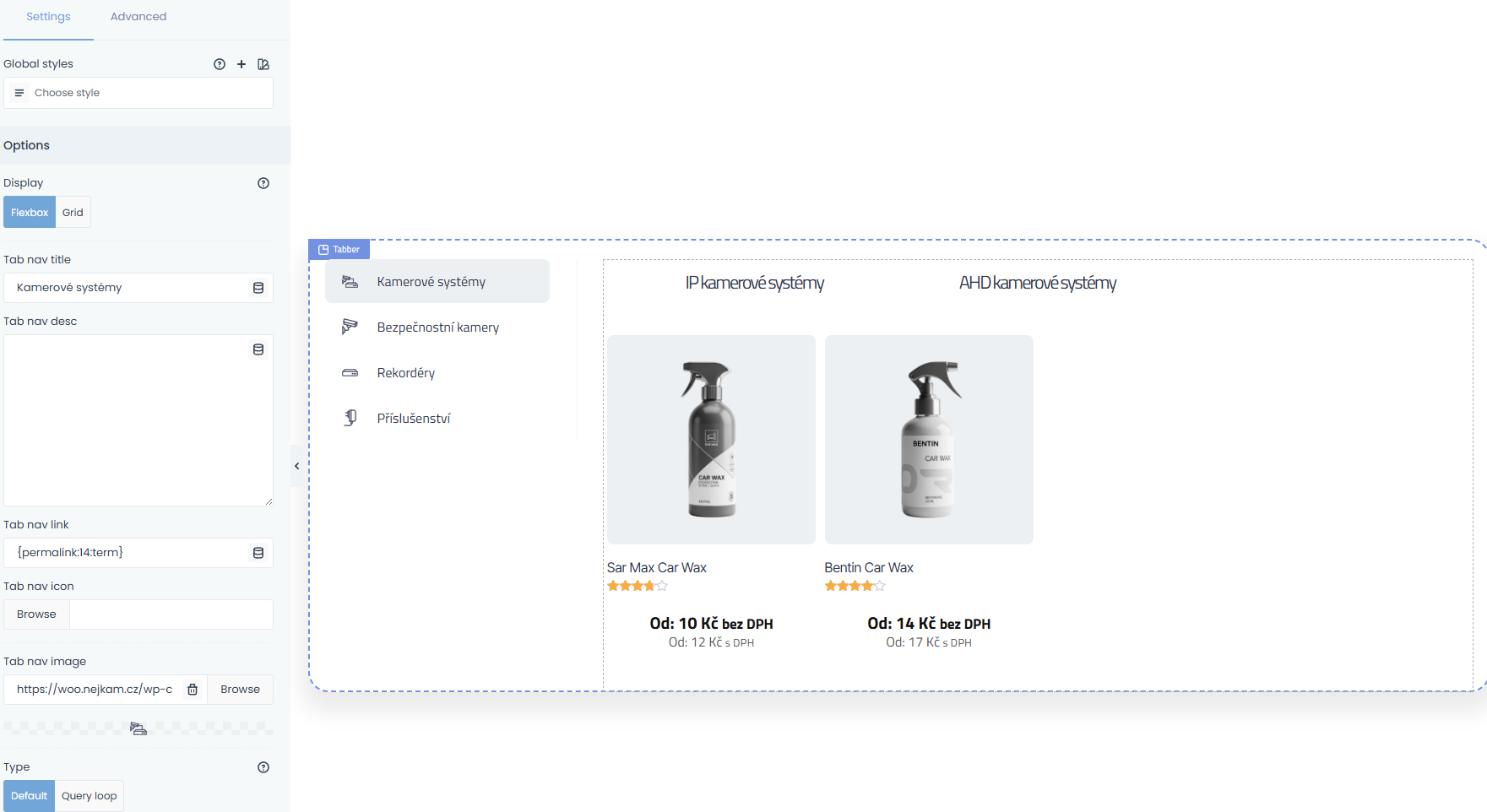Browse for a Tab nav icon

(x=36, y=614)
